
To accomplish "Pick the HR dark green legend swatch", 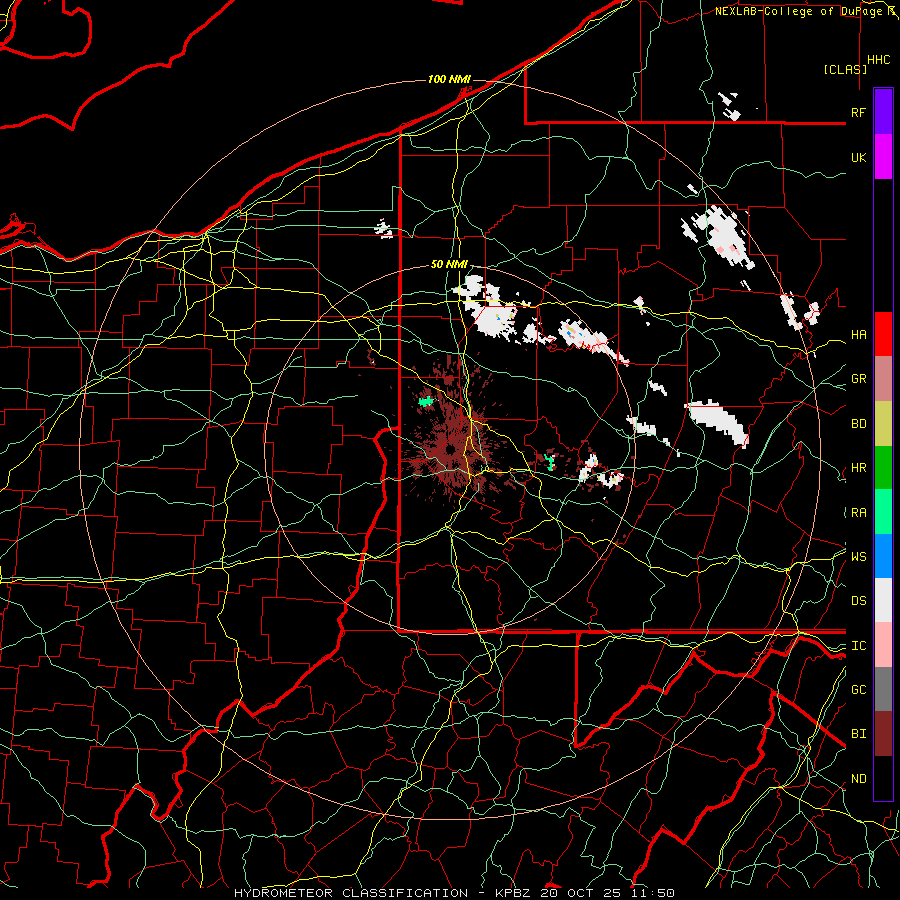I will pos(883,468).
